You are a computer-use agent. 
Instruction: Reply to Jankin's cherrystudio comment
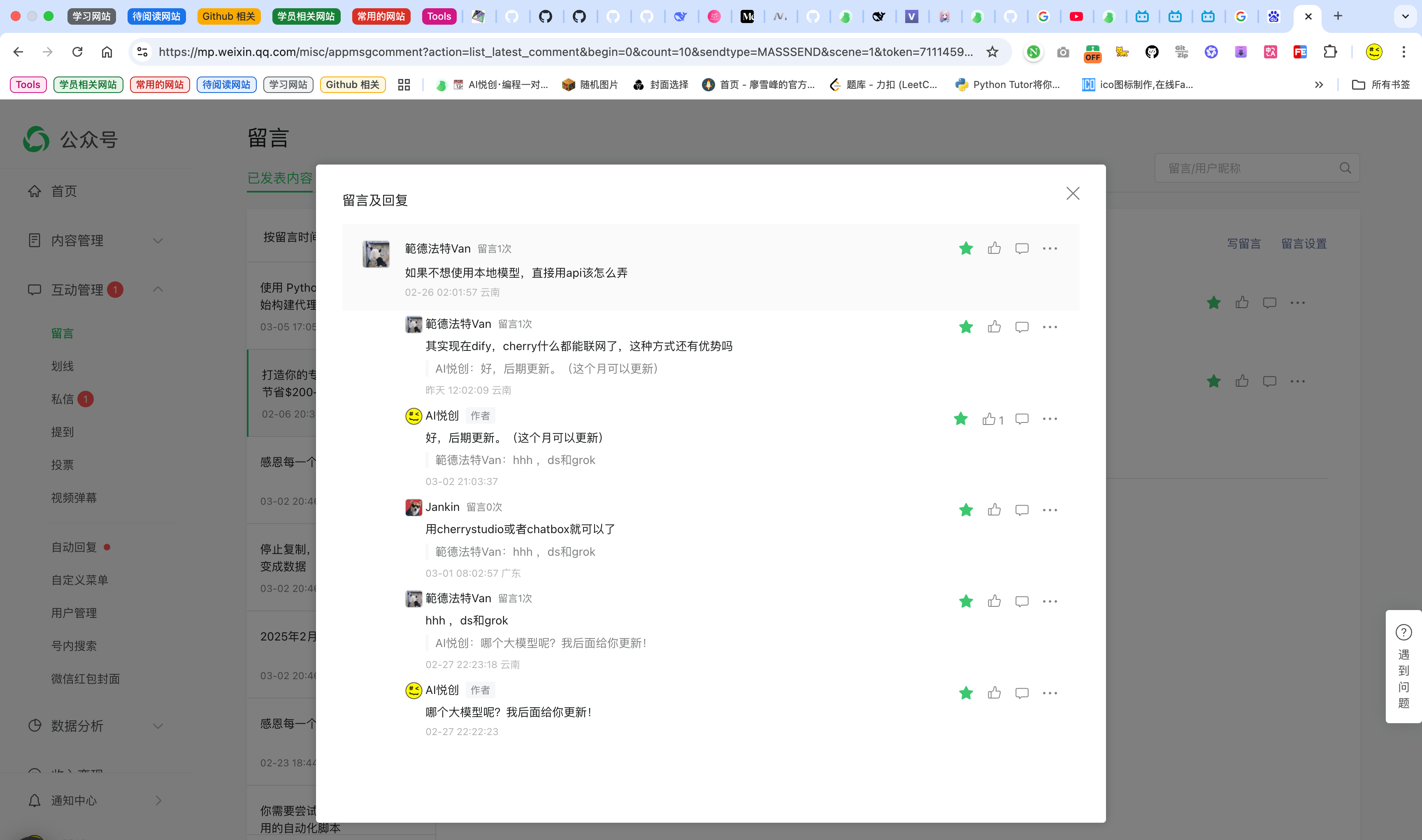[x=1022, y=510]
